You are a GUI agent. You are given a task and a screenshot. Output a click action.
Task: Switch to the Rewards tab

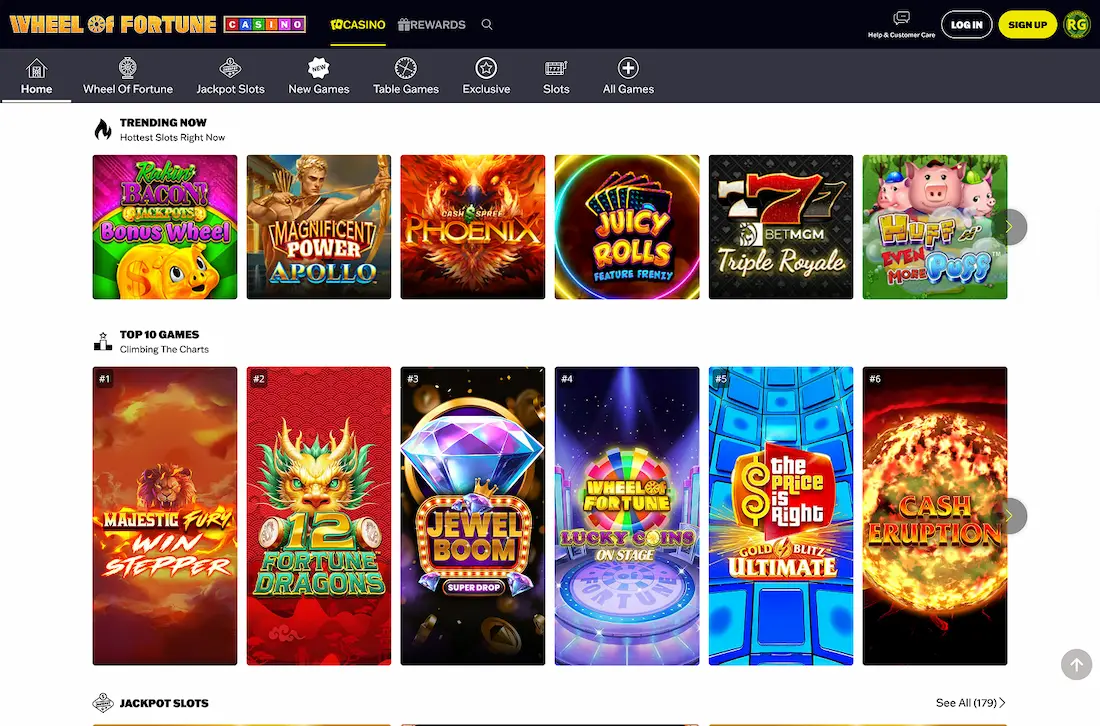pyautogui.click(x=431, y=25)
